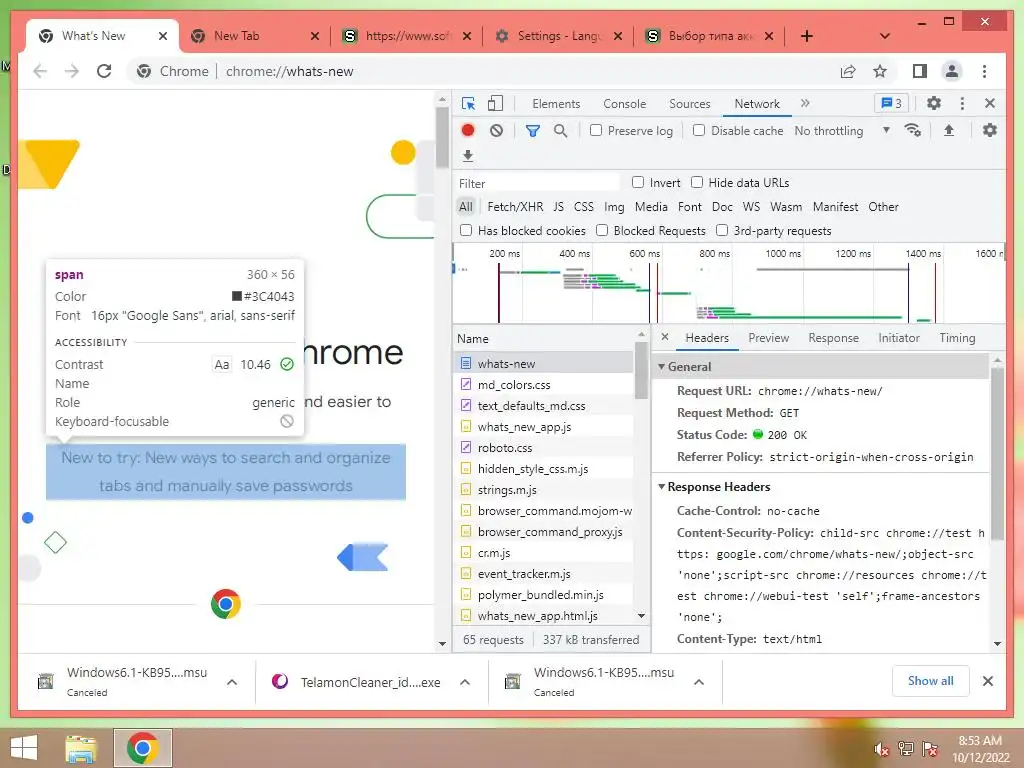
Task: Close the DevTools panel
Action: (x=990, y=103)
